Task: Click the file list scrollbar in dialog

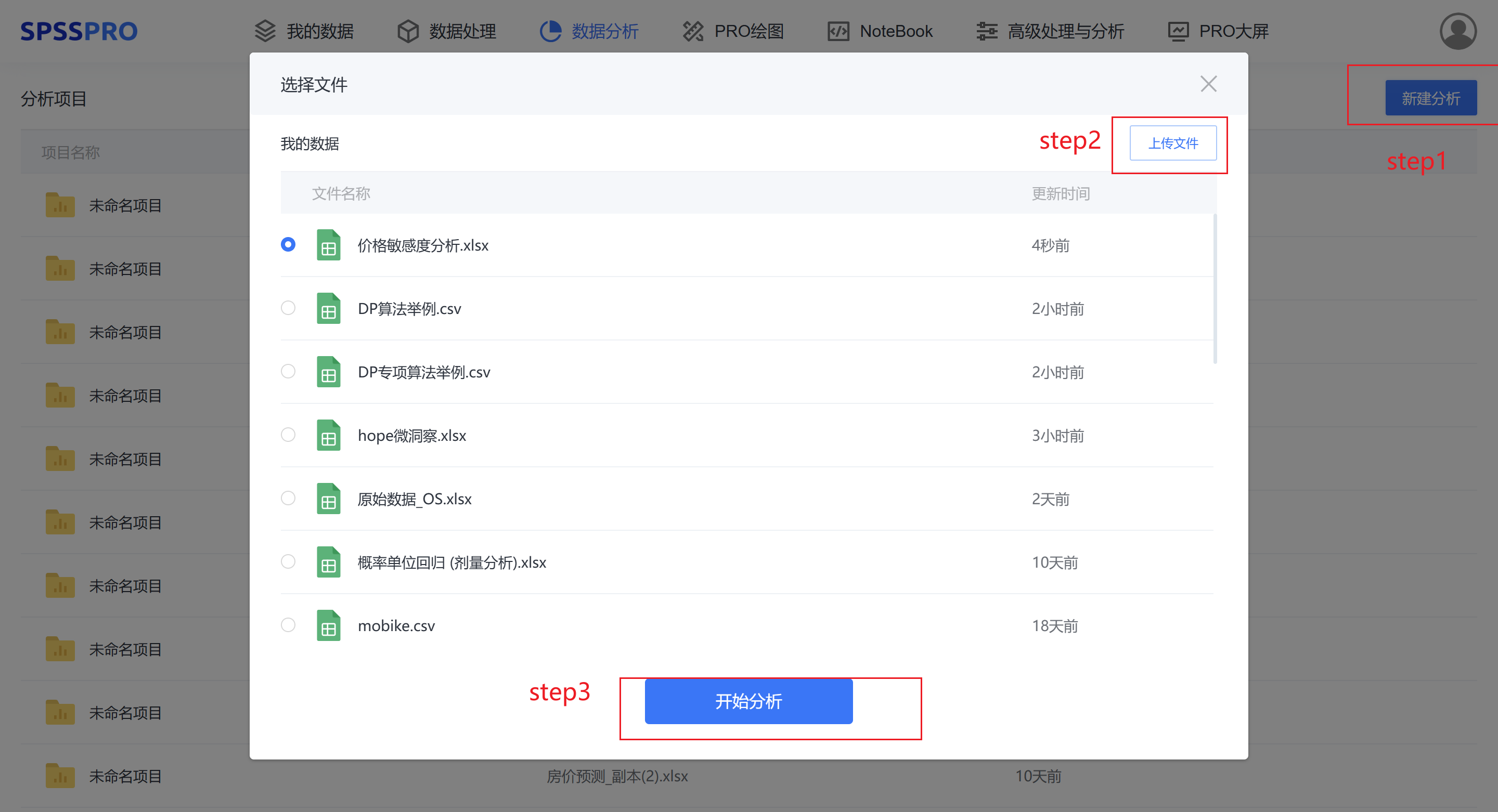Action: (1215, 289)
